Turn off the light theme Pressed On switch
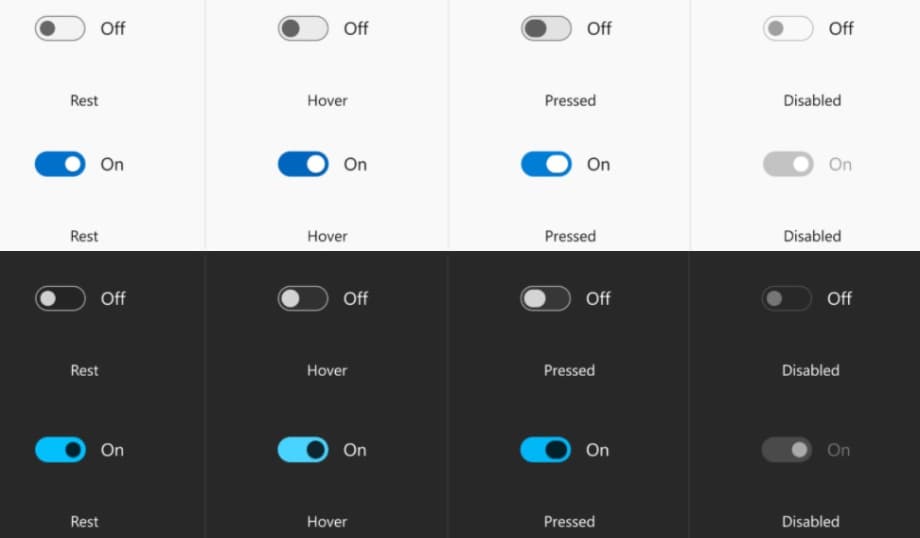This screenshot has width=920, height=538. point(546,164)
